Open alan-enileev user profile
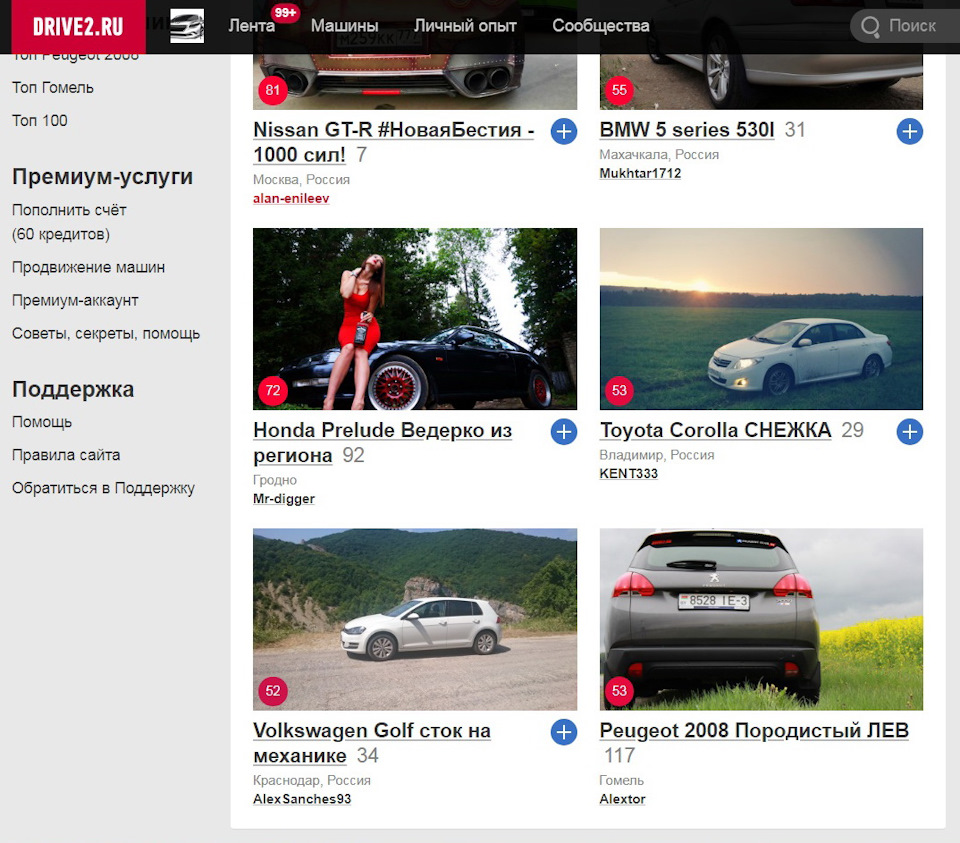960x843 pixels. pyautogui.click(x=291, y=198)
